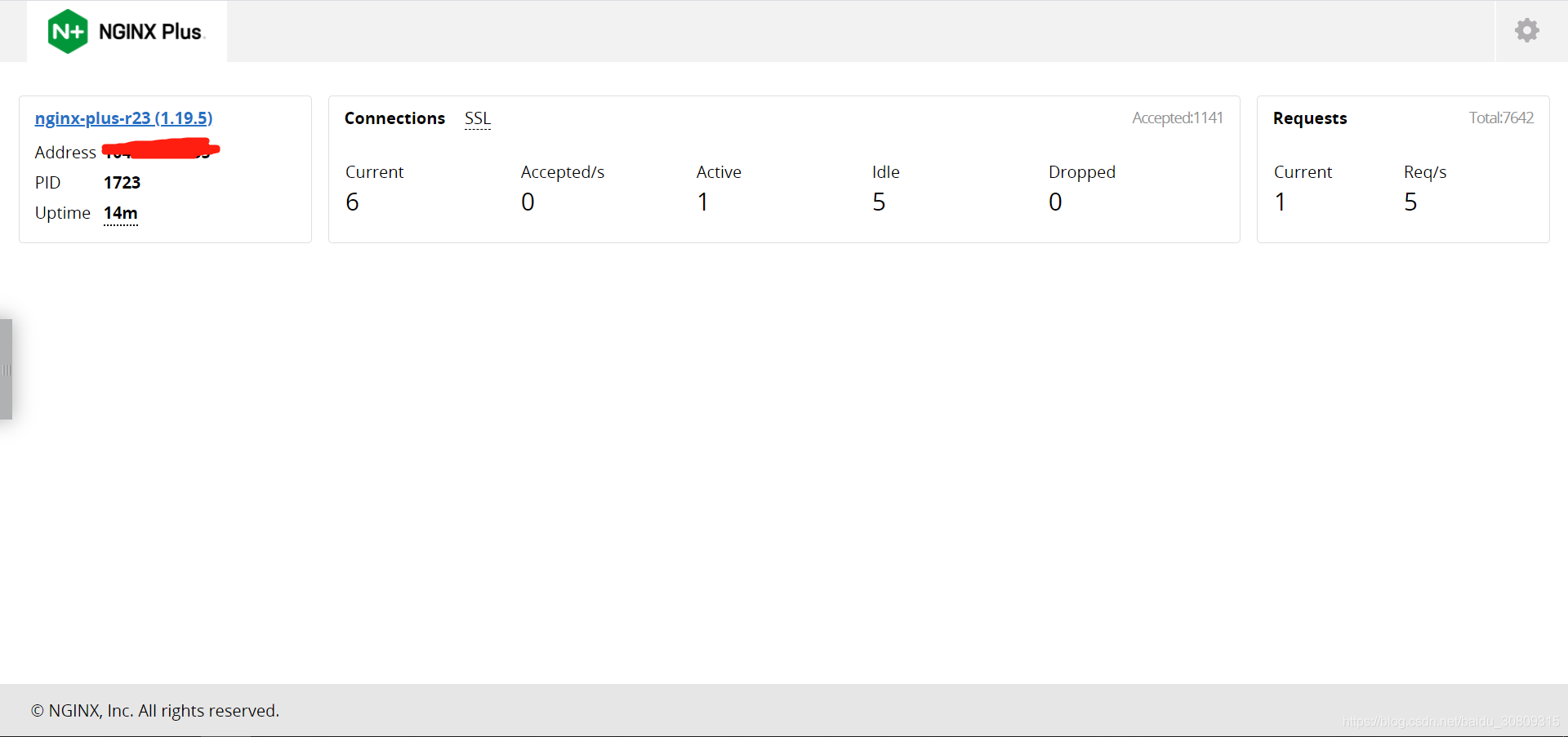
Task: Expand the left side panel handle
Action: pos(6,369)
